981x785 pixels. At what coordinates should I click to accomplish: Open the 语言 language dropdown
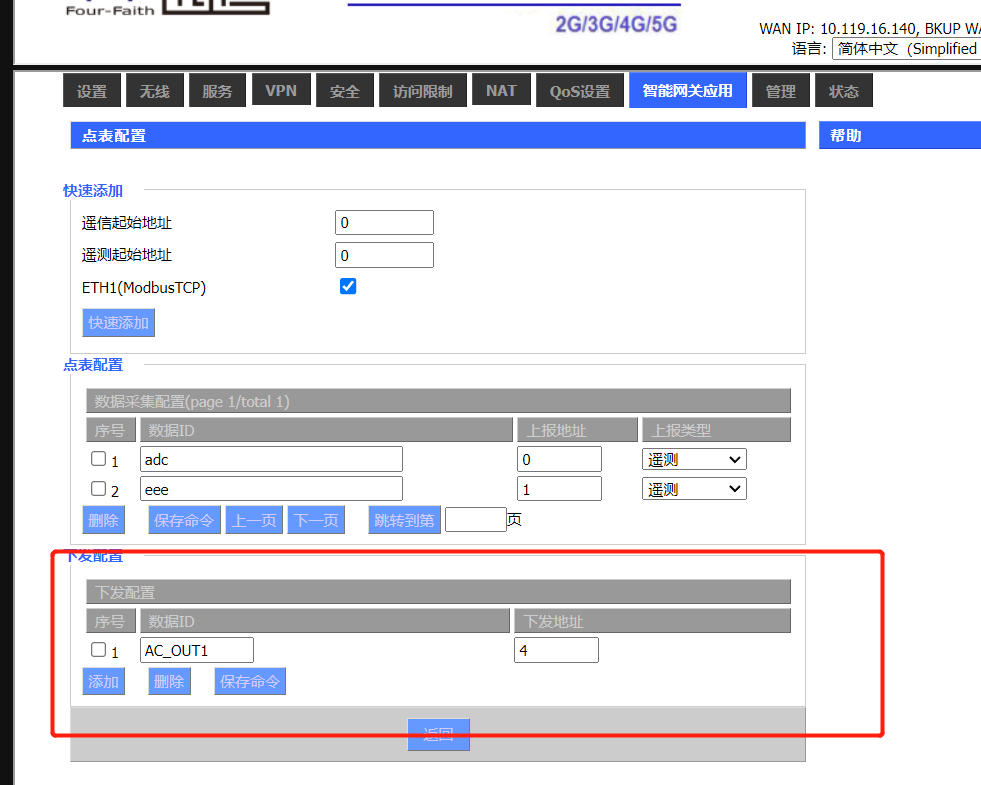coord(905,49)
